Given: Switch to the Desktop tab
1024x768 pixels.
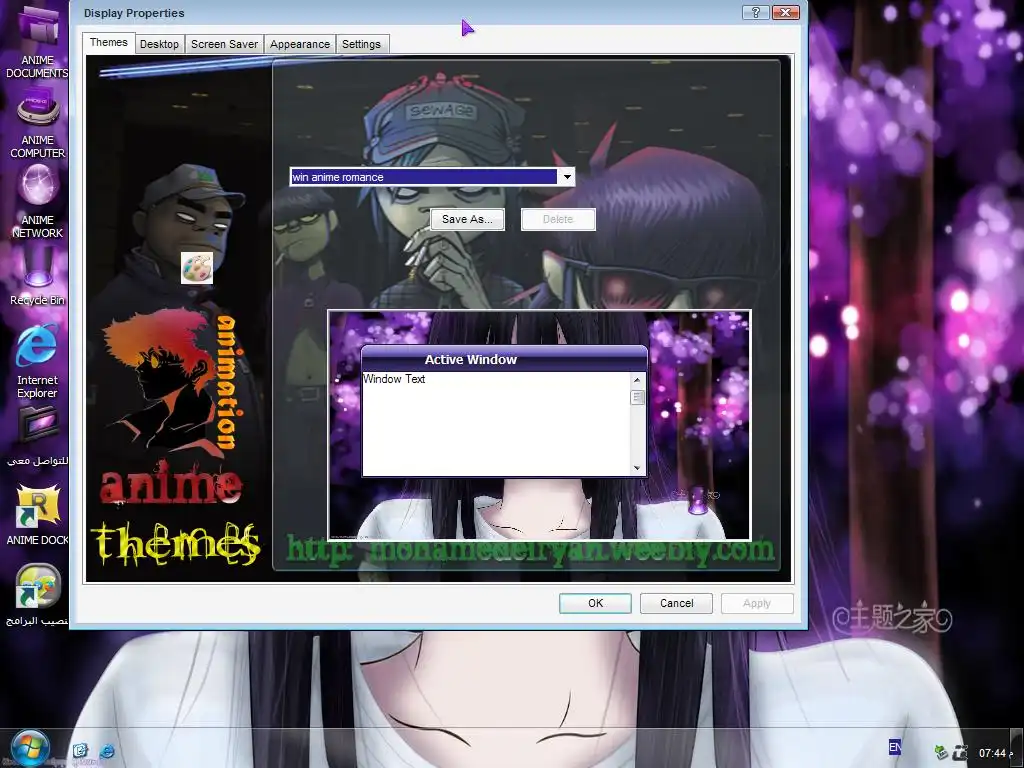Looking at the screenshot, I should 159,44.
